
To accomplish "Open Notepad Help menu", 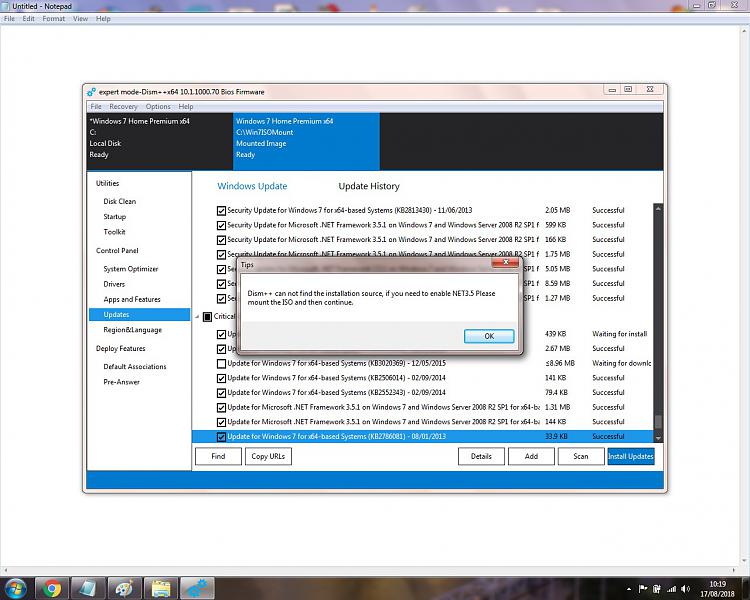I will [x=103, y=19].
